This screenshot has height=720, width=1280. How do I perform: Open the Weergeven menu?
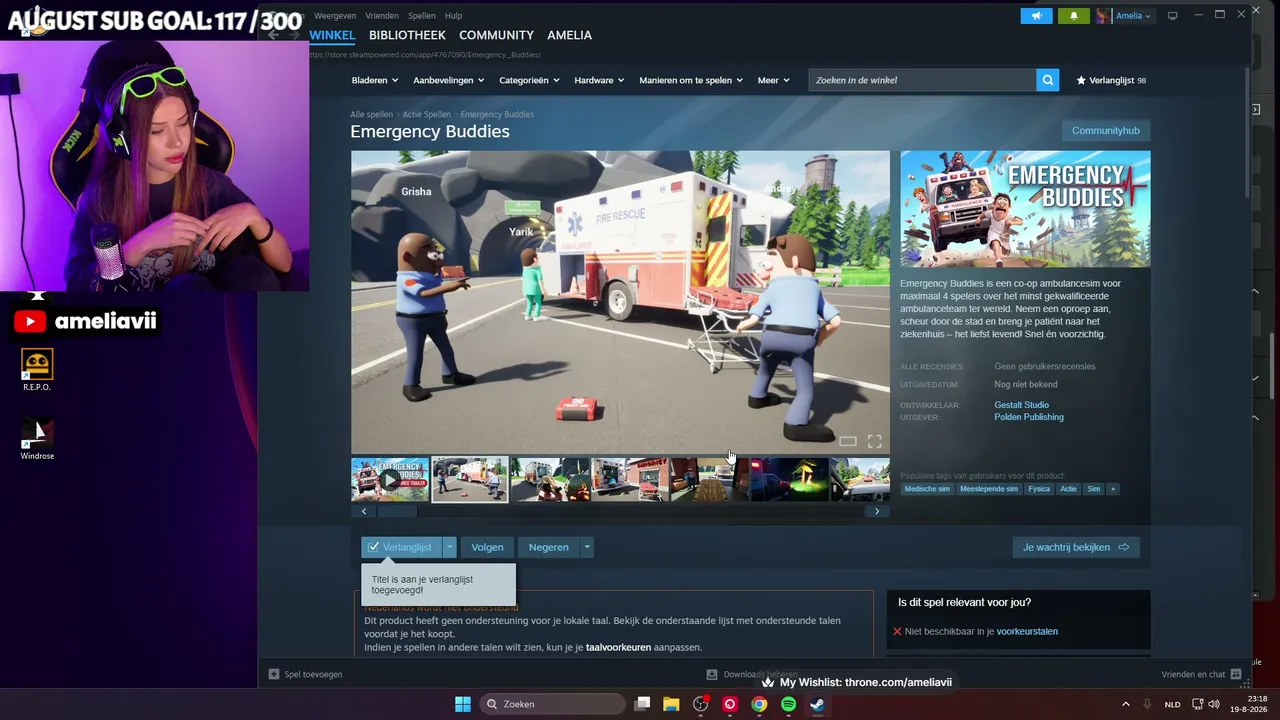coord(335,16)
